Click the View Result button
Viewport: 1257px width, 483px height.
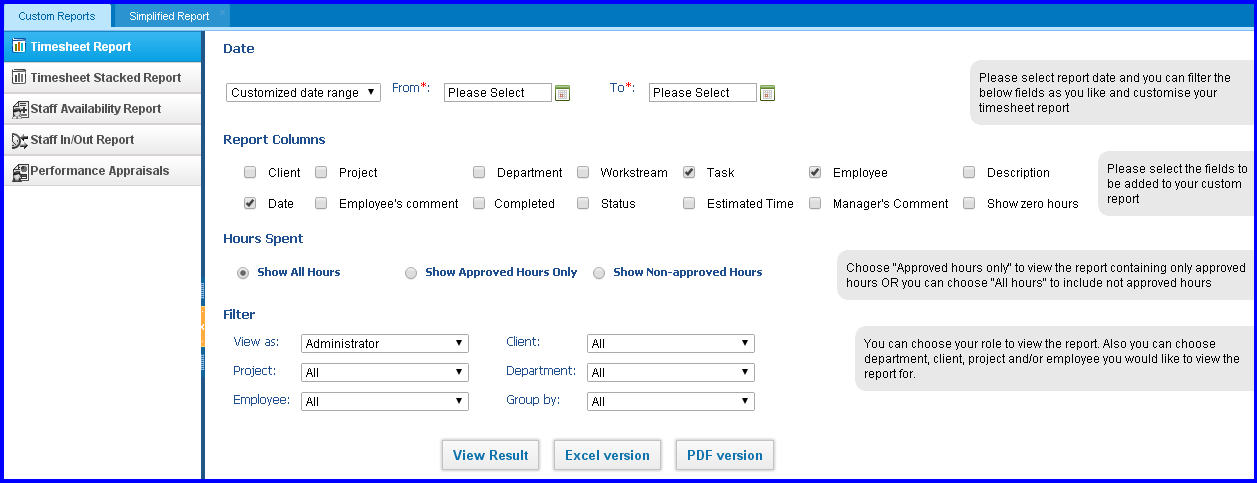[x=491, y=455]
